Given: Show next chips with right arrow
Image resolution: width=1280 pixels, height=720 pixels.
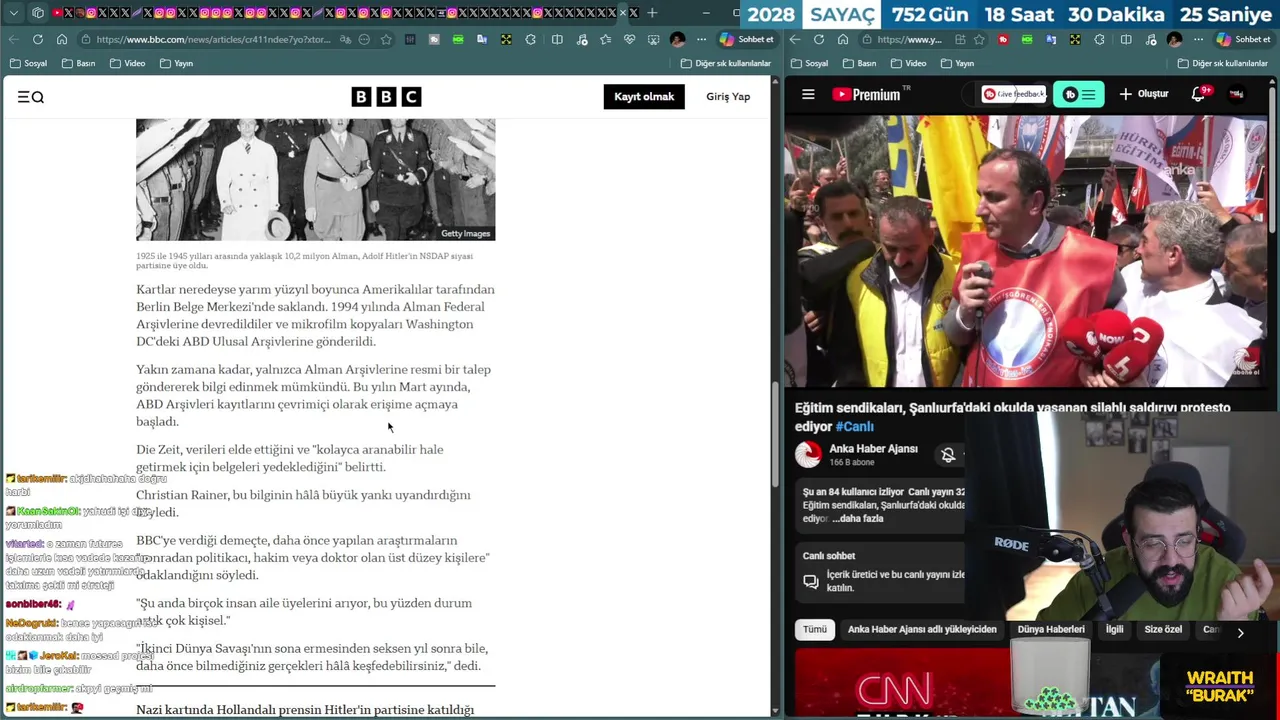Looking at the screenshot, I should pos(1240,632).
